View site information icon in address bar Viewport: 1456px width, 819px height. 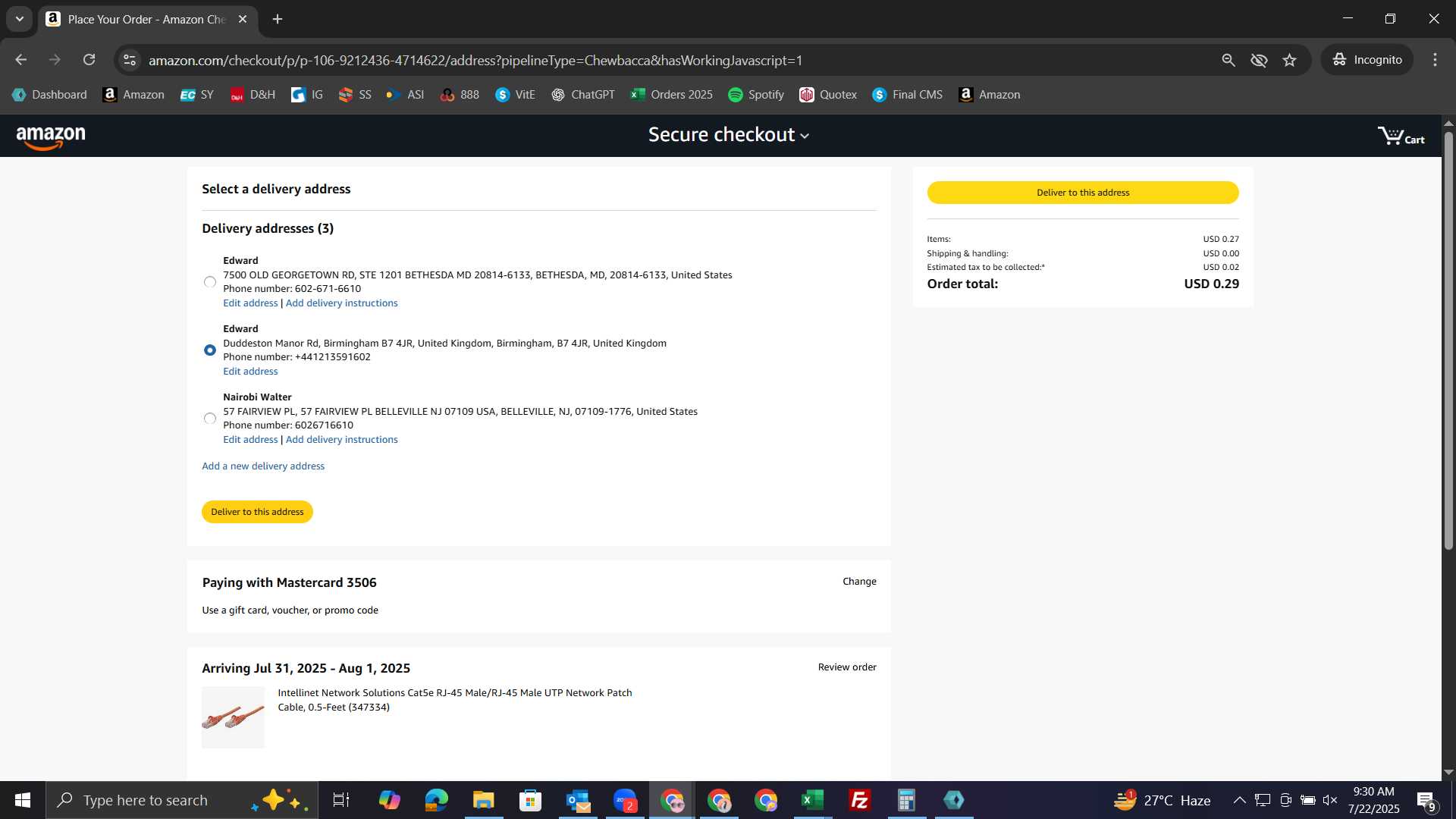pyautogui.click(x=130, y=60)
